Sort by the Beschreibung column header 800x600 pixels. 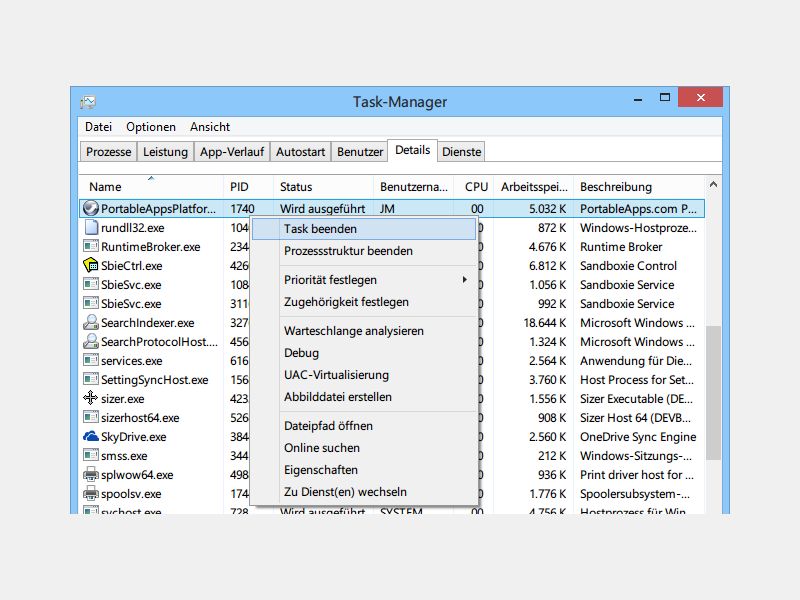click(639, 187)
